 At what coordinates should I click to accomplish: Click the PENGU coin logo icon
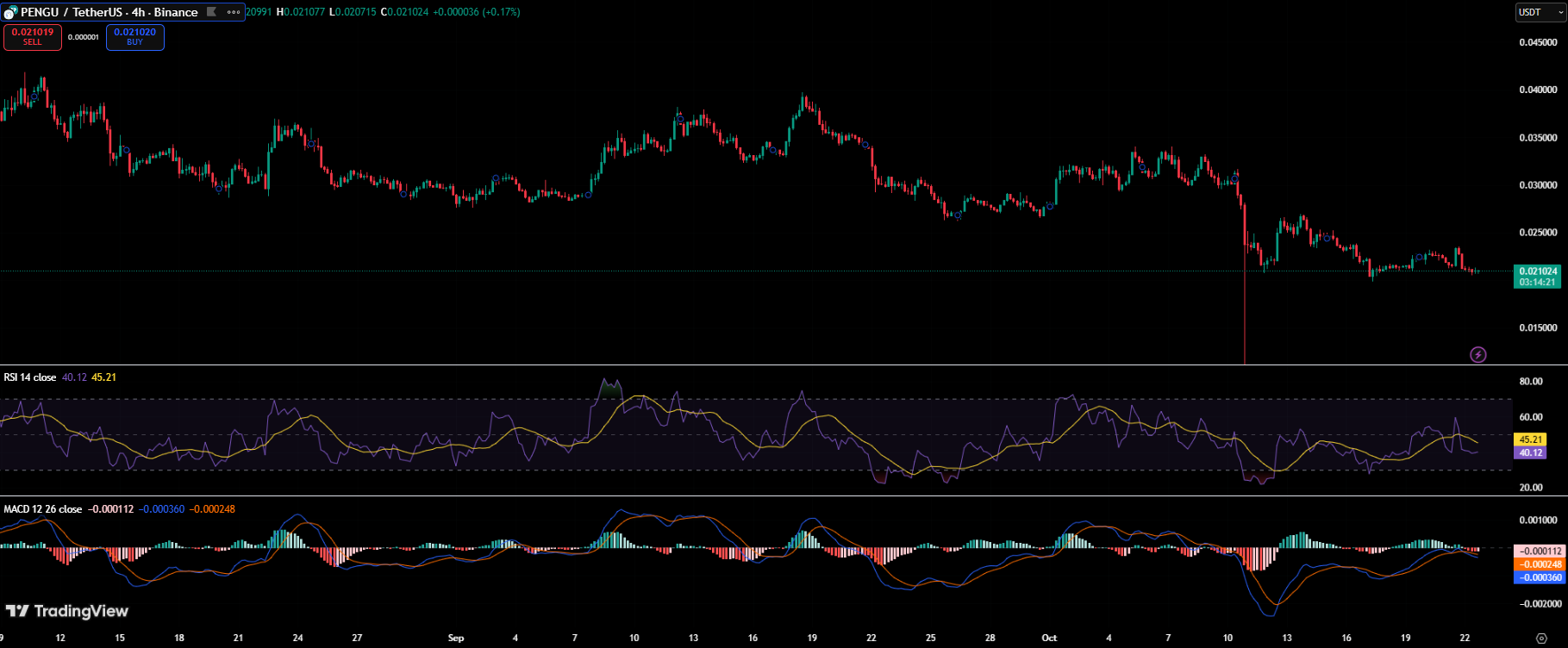pos(10,13)
